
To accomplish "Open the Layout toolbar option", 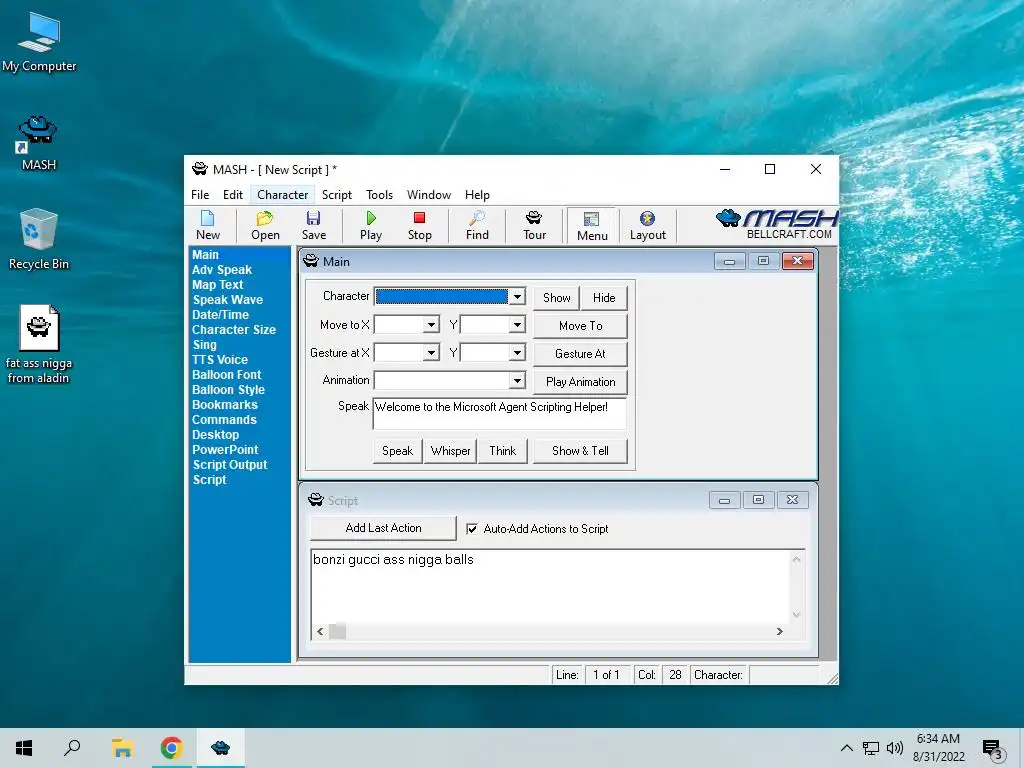I will coord(647,225).
